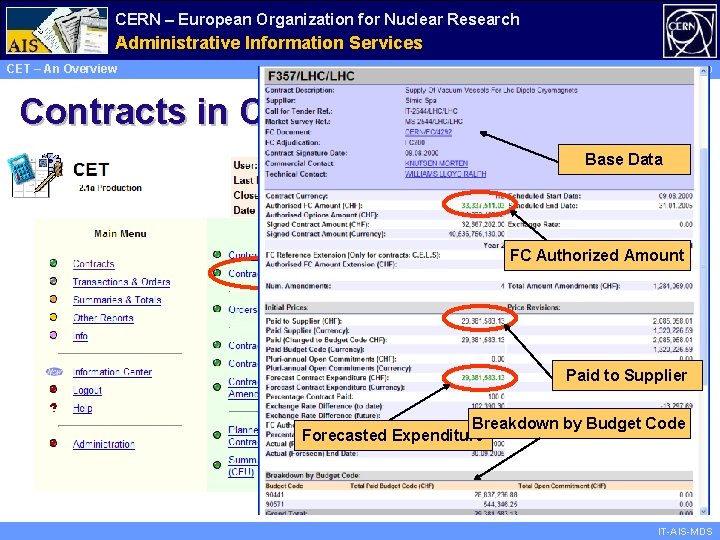Open the Help link
This screenshot has width=720, height=540.
click(82, 408)
